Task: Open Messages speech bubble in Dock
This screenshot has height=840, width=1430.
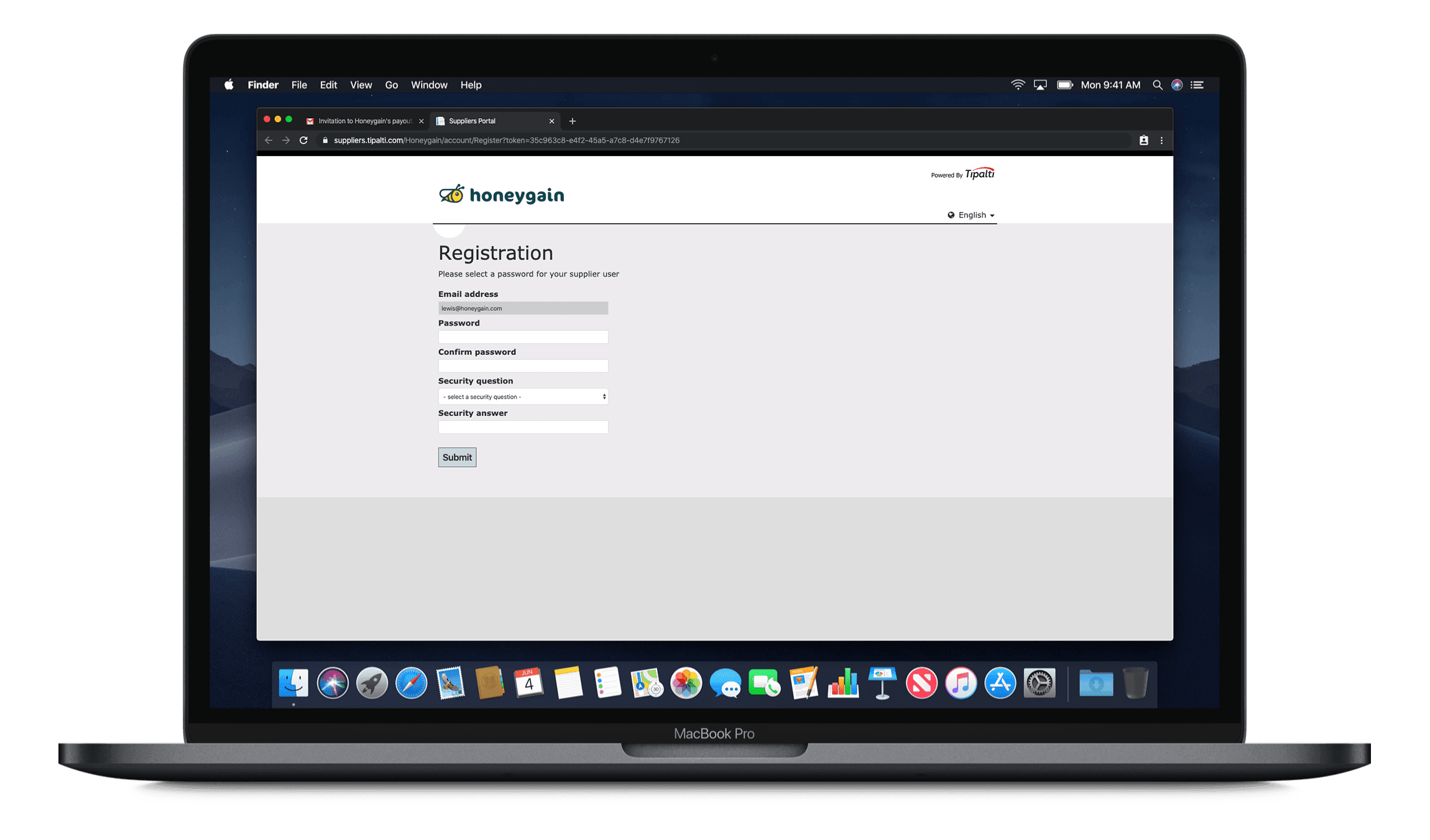Action: coord(725,683)
